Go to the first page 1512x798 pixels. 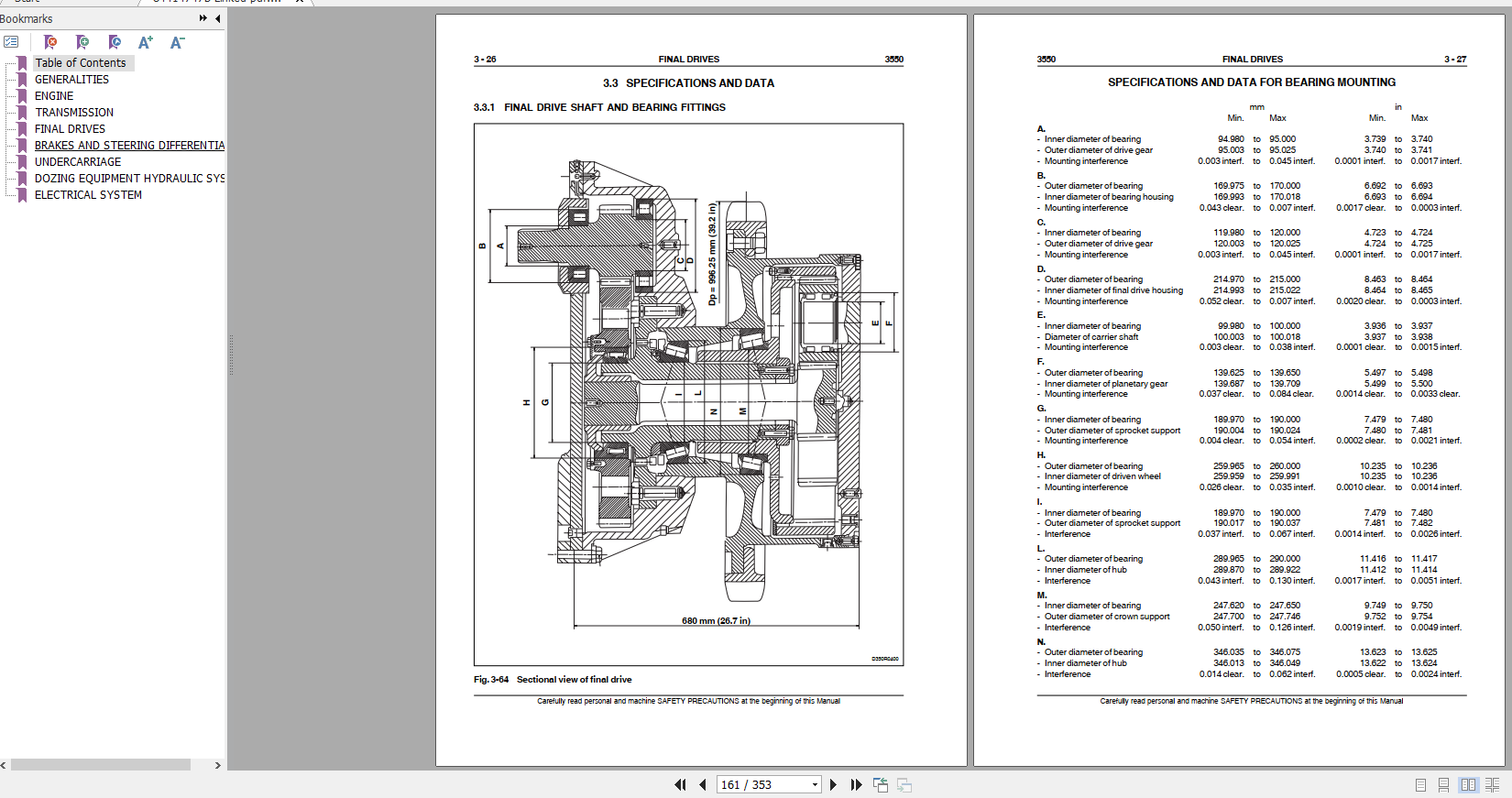click(680, 785)
